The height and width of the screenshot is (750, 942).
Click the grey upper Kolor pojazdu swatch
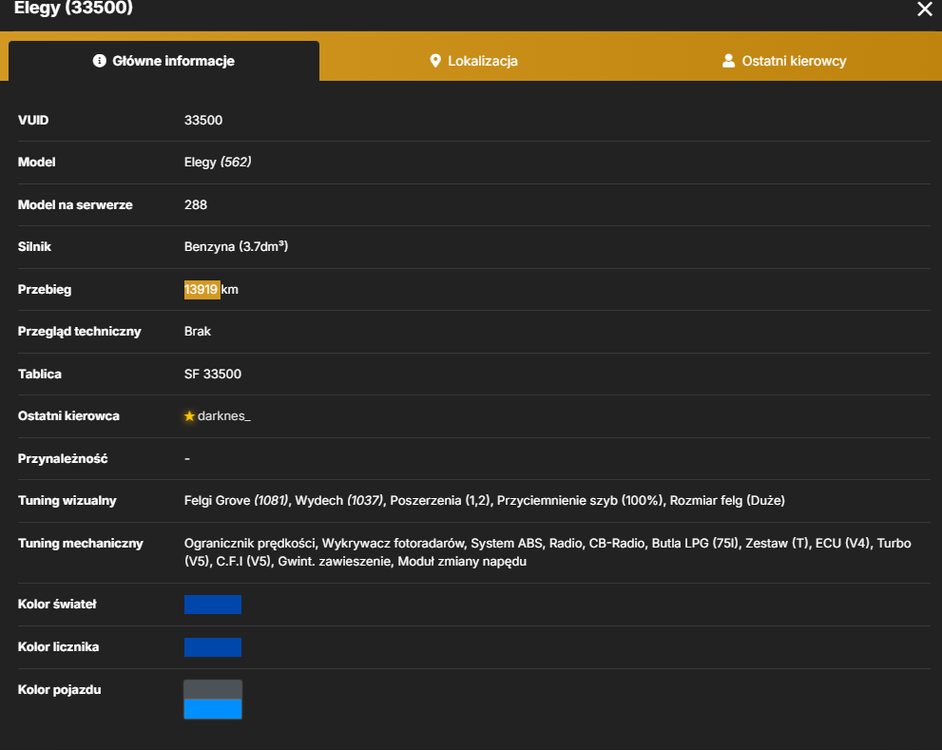click(x=213, y=690)
